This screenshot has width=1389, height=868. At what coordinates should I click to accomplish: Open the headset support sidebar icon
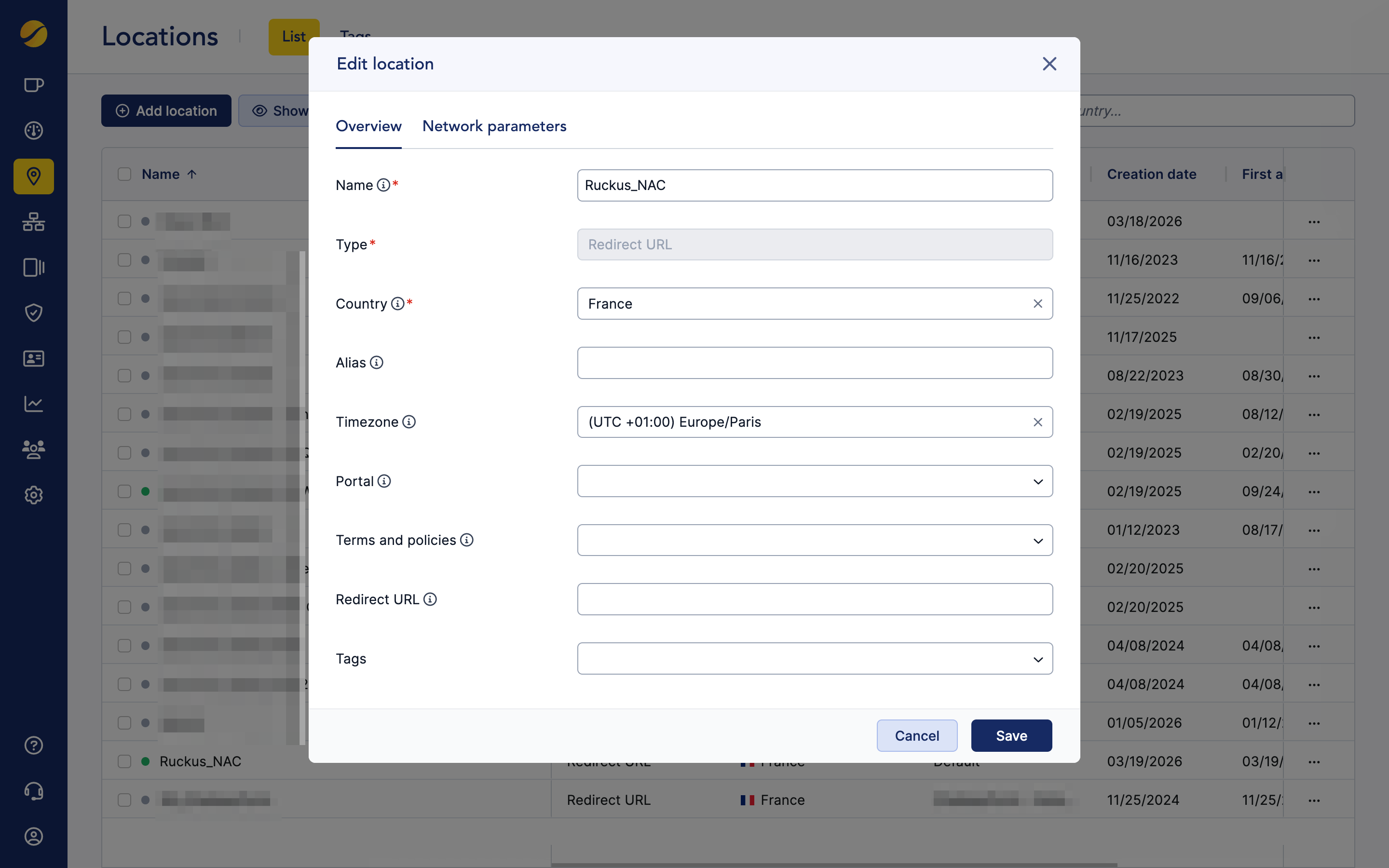[33, 791]
